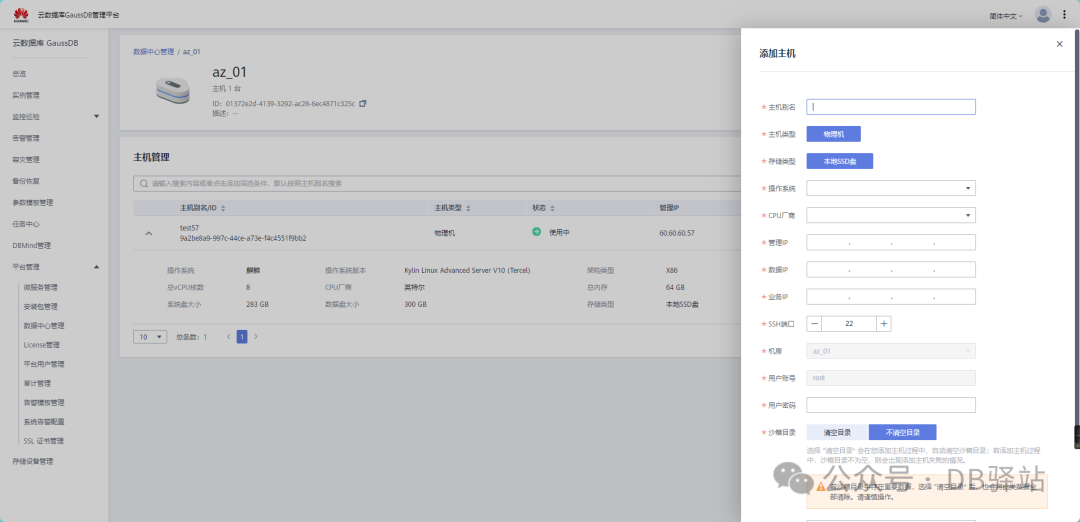Viewport: 1080px width, 522px height.
Task: Open License管理 submenu item
Action: 42,345
